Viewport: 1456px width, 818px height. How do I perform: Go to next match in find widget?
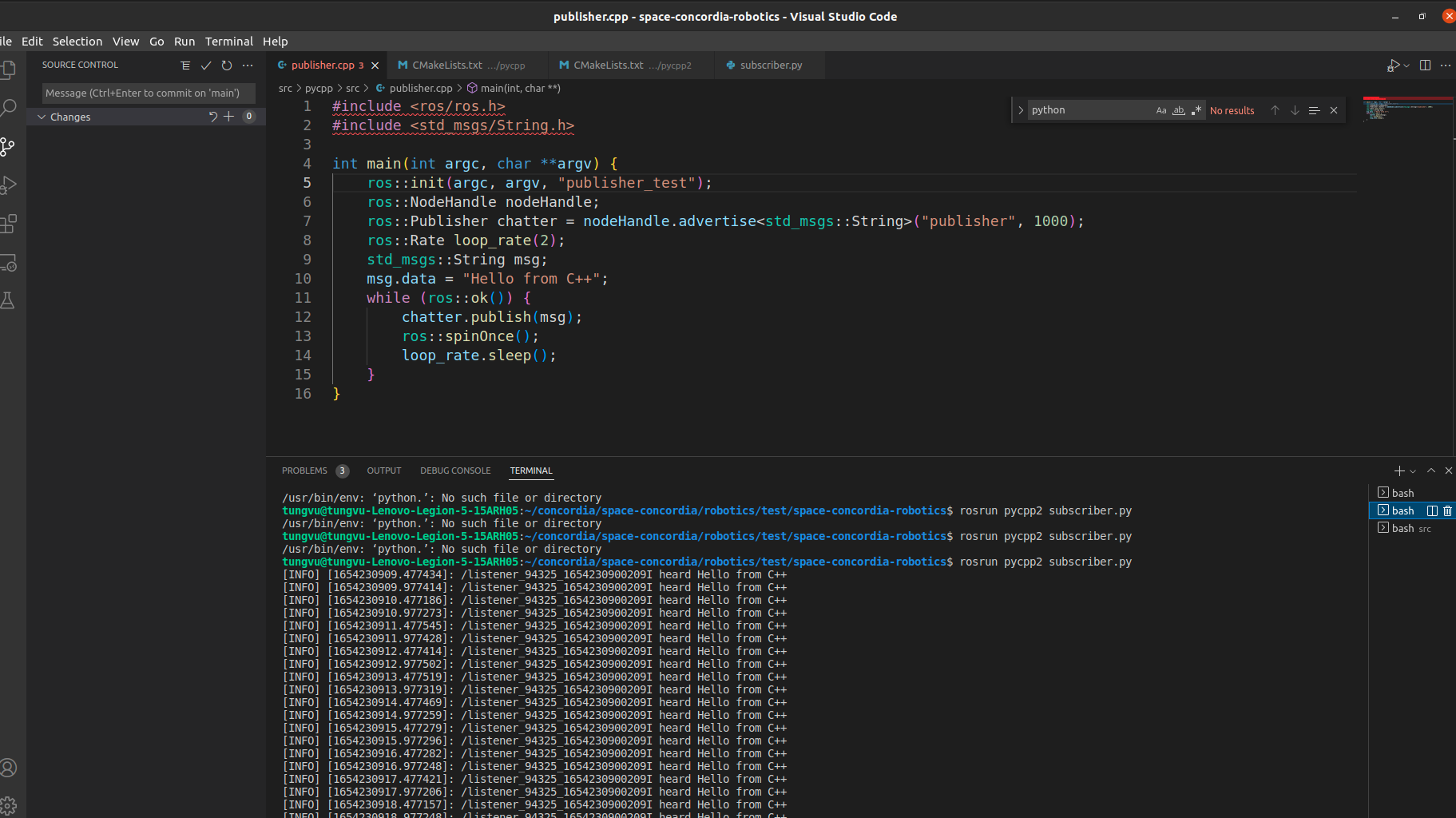pyautogui.click(x=1295, y=110)
